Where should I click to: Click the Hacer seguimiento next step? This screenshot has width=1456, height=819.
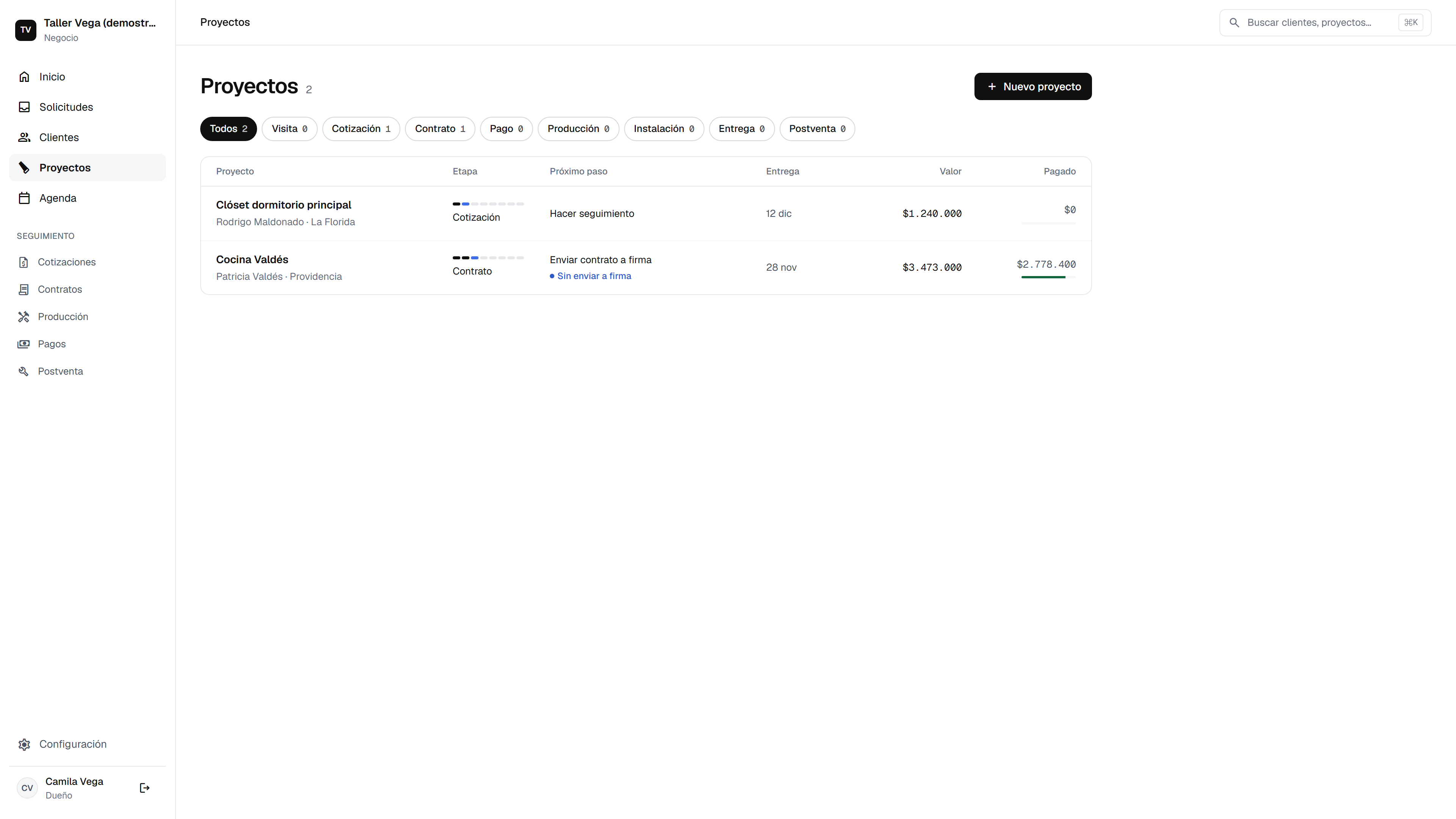[592, 213]
